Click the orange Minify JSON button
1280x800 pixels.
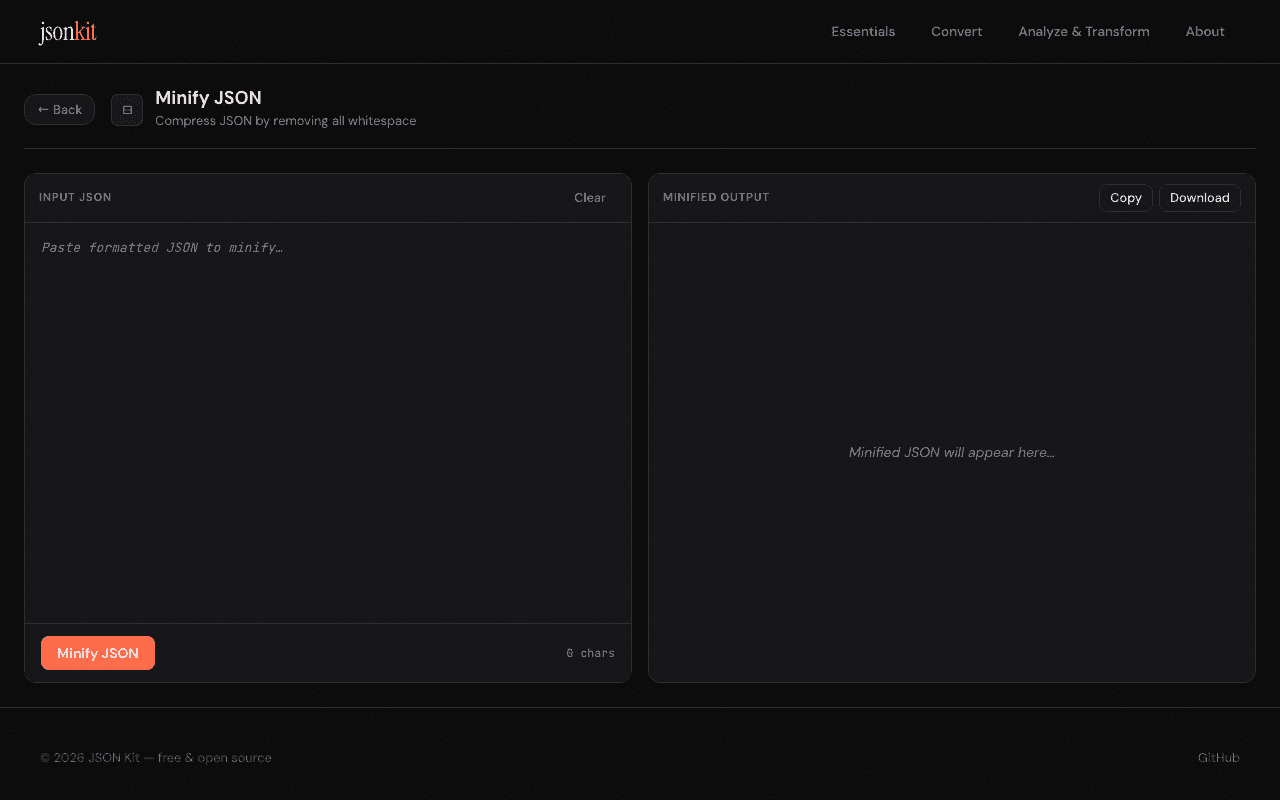[98, 653]
